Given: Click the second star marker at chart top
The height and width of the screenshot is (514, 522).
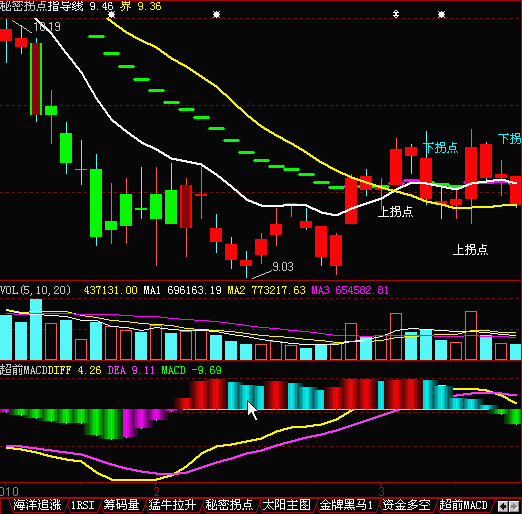Looking at the screenshot, I should pos(217,14).
